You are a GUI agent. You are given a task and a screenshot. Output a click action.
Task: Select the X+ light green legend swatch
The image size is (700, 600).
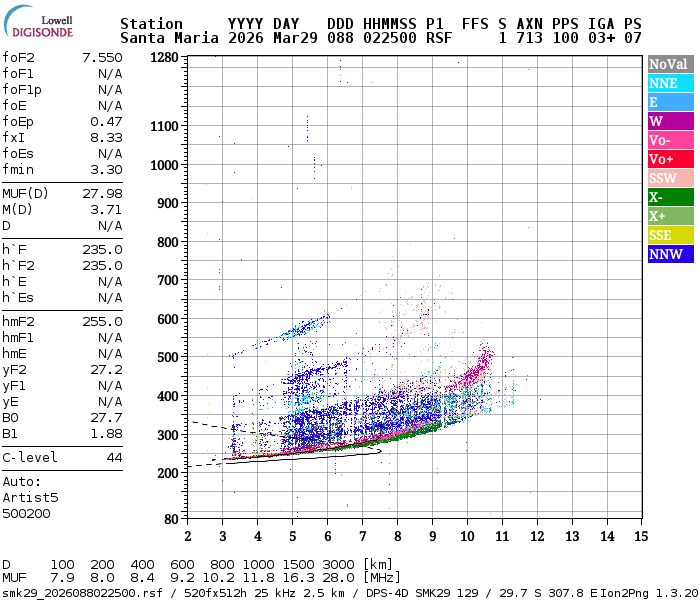[671, 216]
